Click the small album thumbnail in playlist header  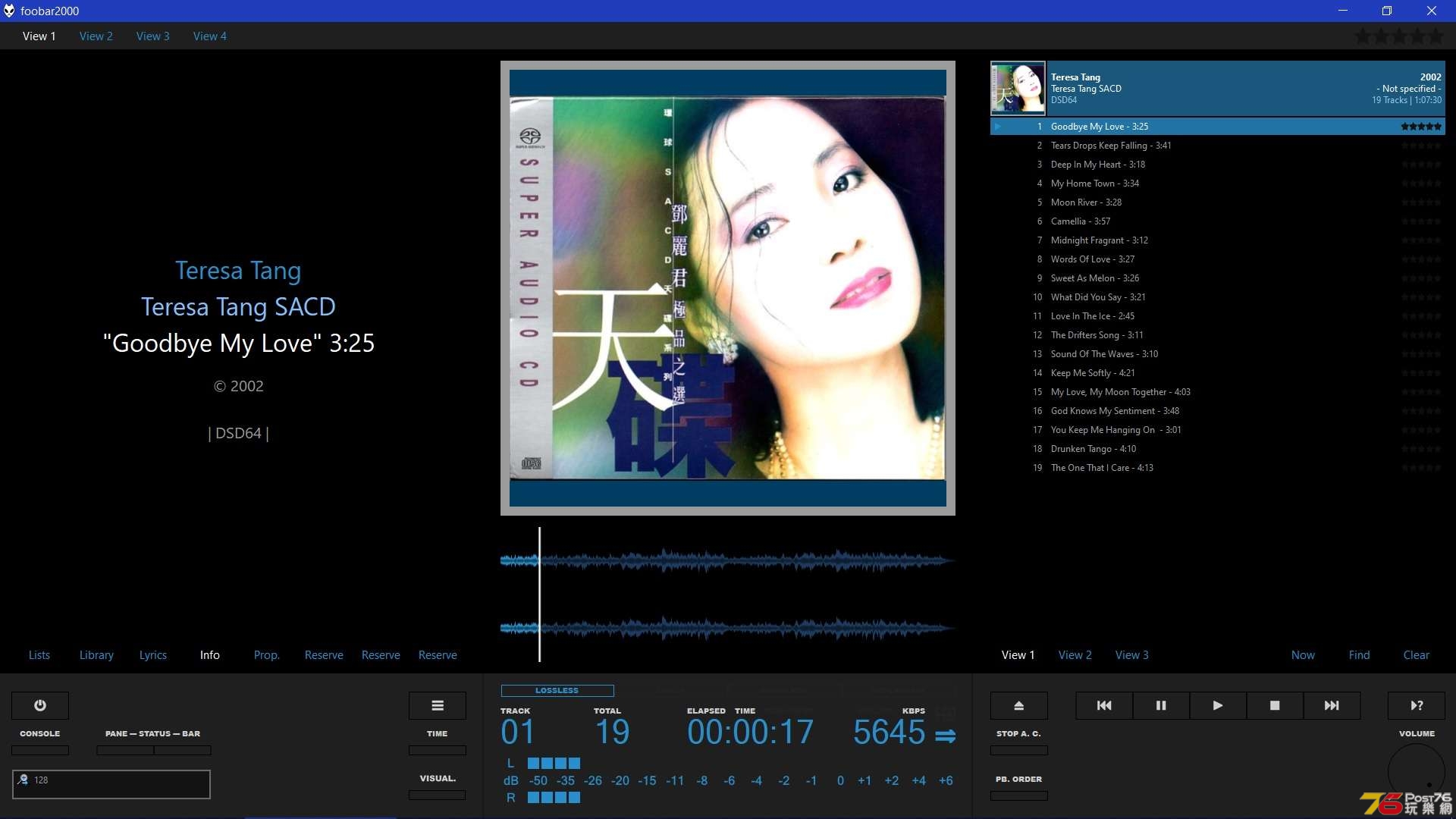[1018, 88]
